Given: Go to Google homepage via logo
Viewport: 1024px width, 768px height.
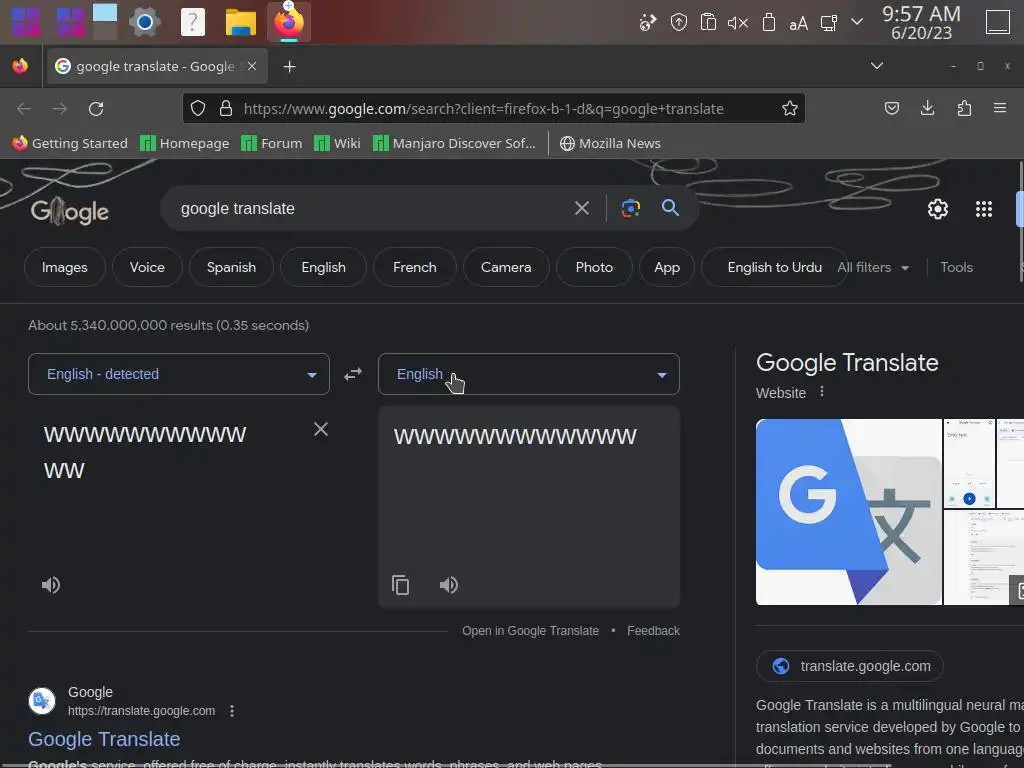Looking at the screenshot, I should click(x=70, y=210).
